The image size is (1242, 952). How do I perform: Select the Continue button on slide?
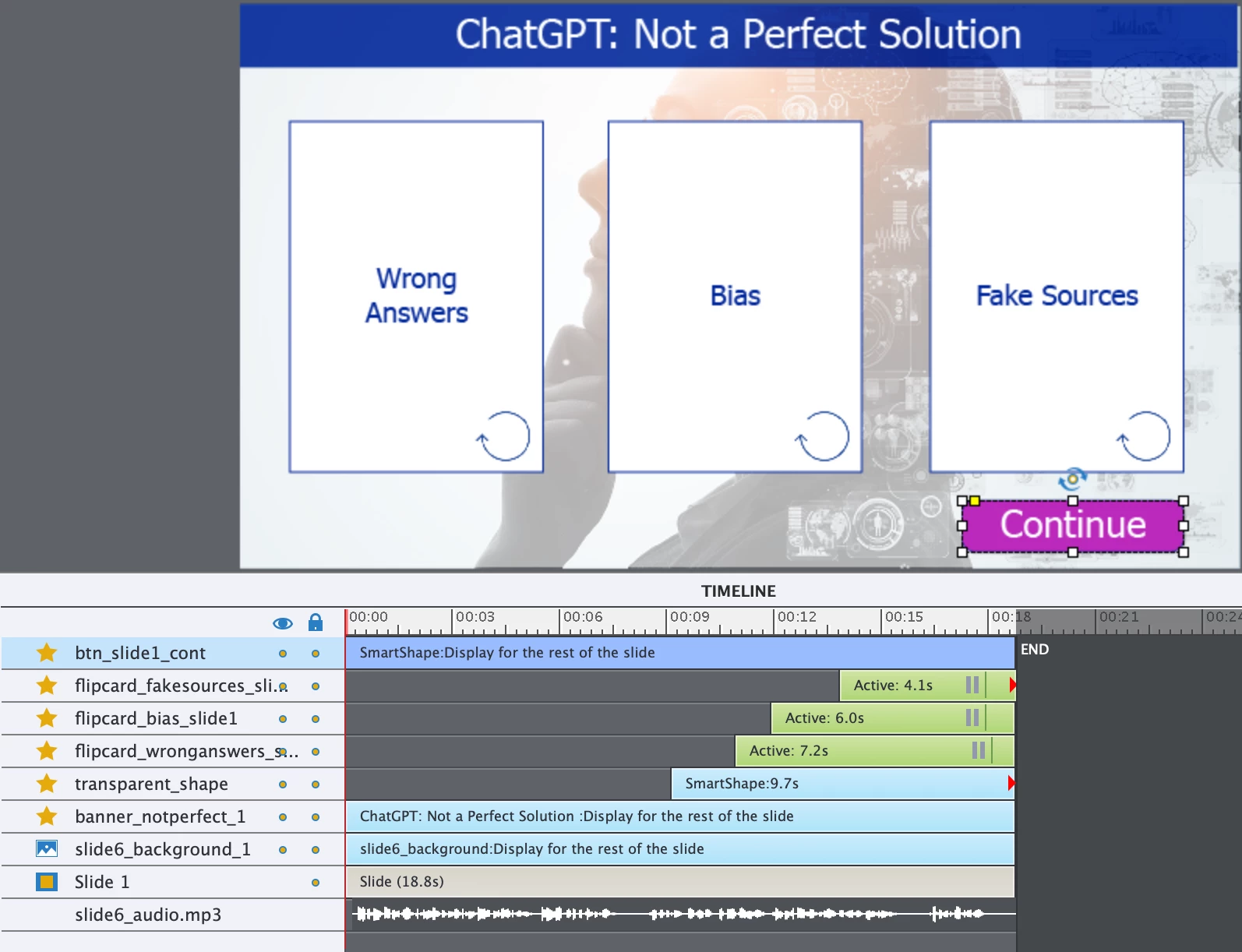(x=1073, y=526)
